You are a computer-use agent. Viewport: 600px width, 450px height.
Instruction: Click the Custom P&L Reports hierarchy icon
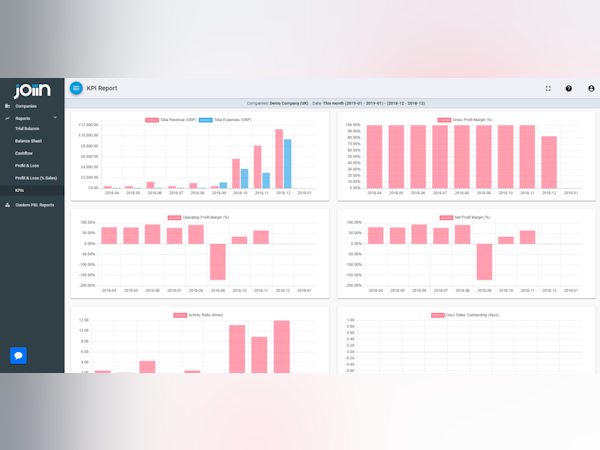tap(7, 205)
